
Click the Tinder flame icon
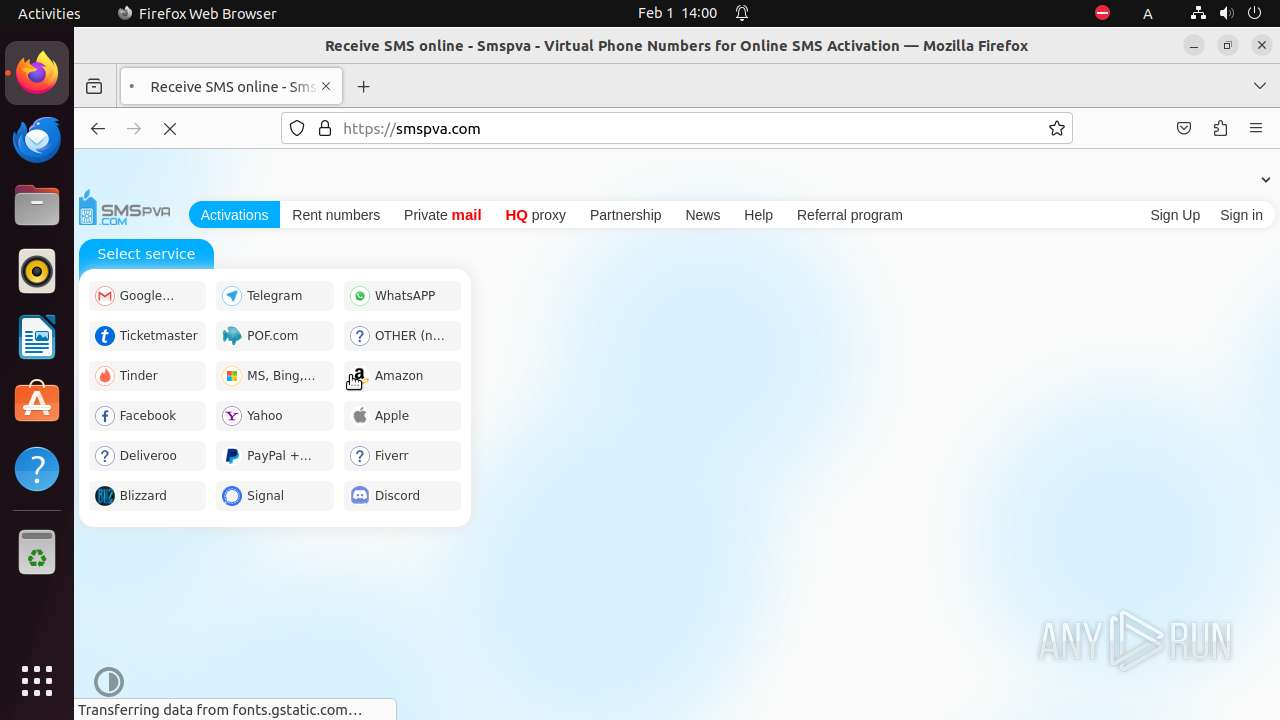[105, 376]
